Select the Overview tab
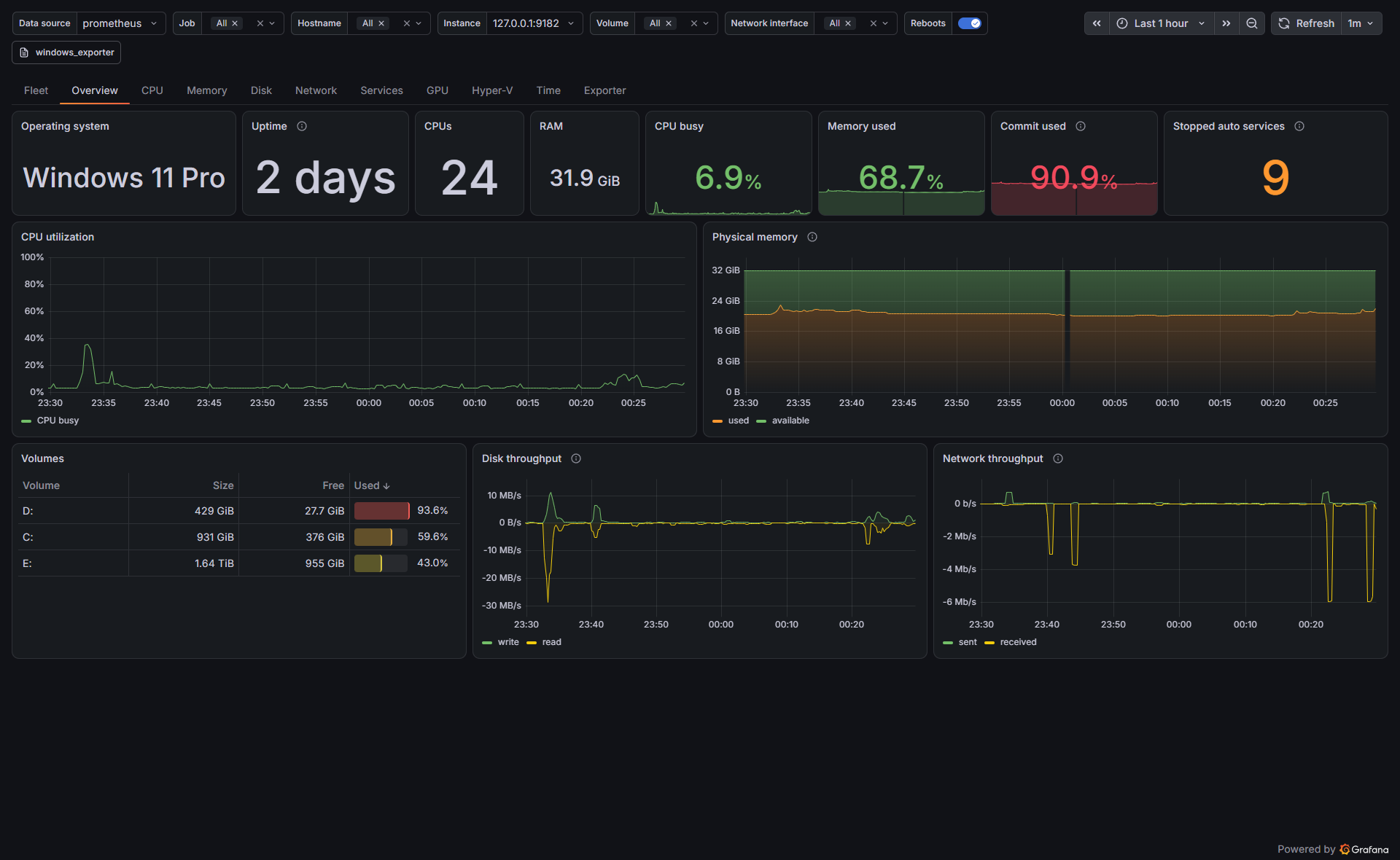The width and height of the screenshot is (1400, 860). click(x=95, y=90)
